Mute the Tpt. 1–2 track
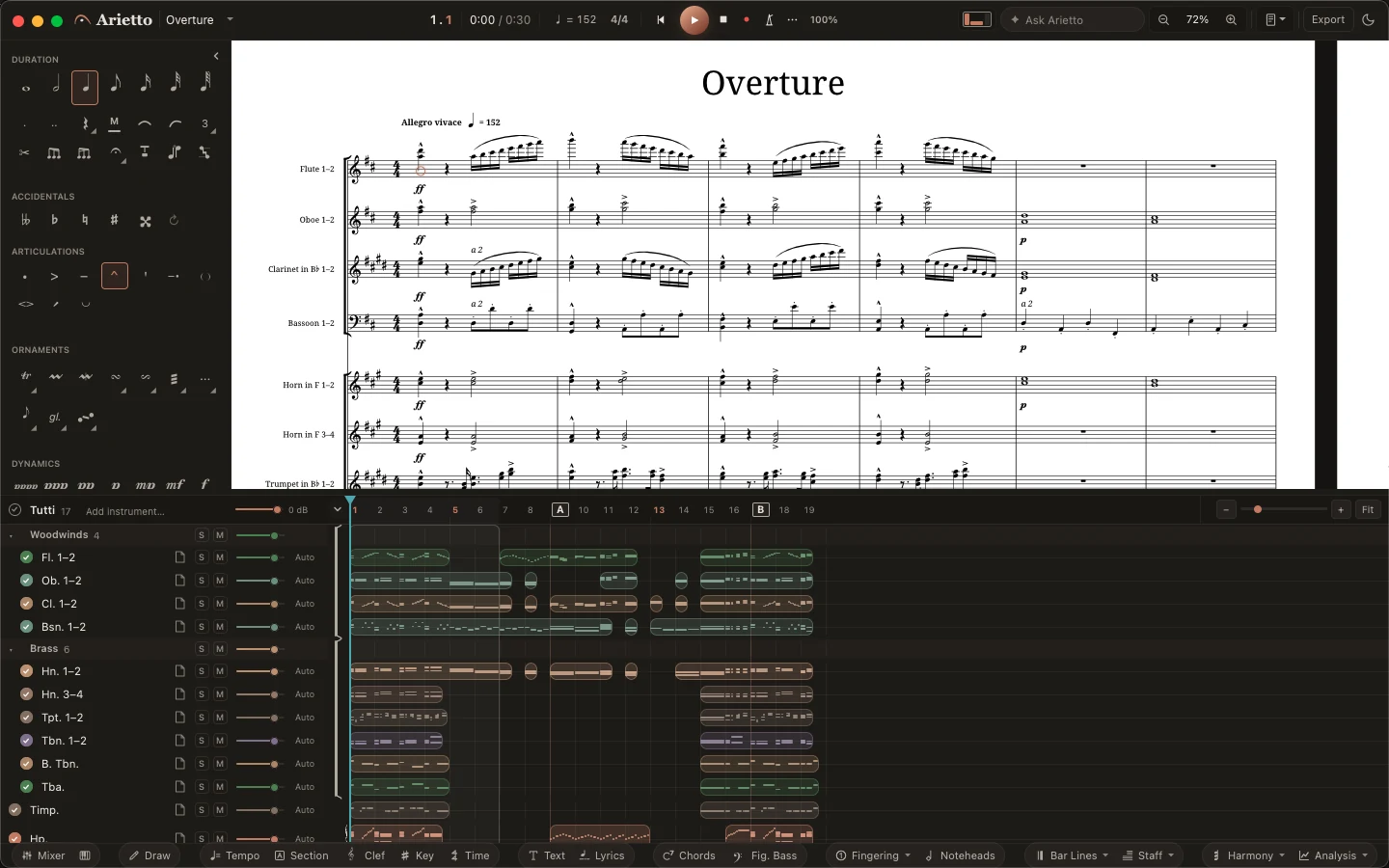Screen dimensions: 1389x868 tap(220, 718)
